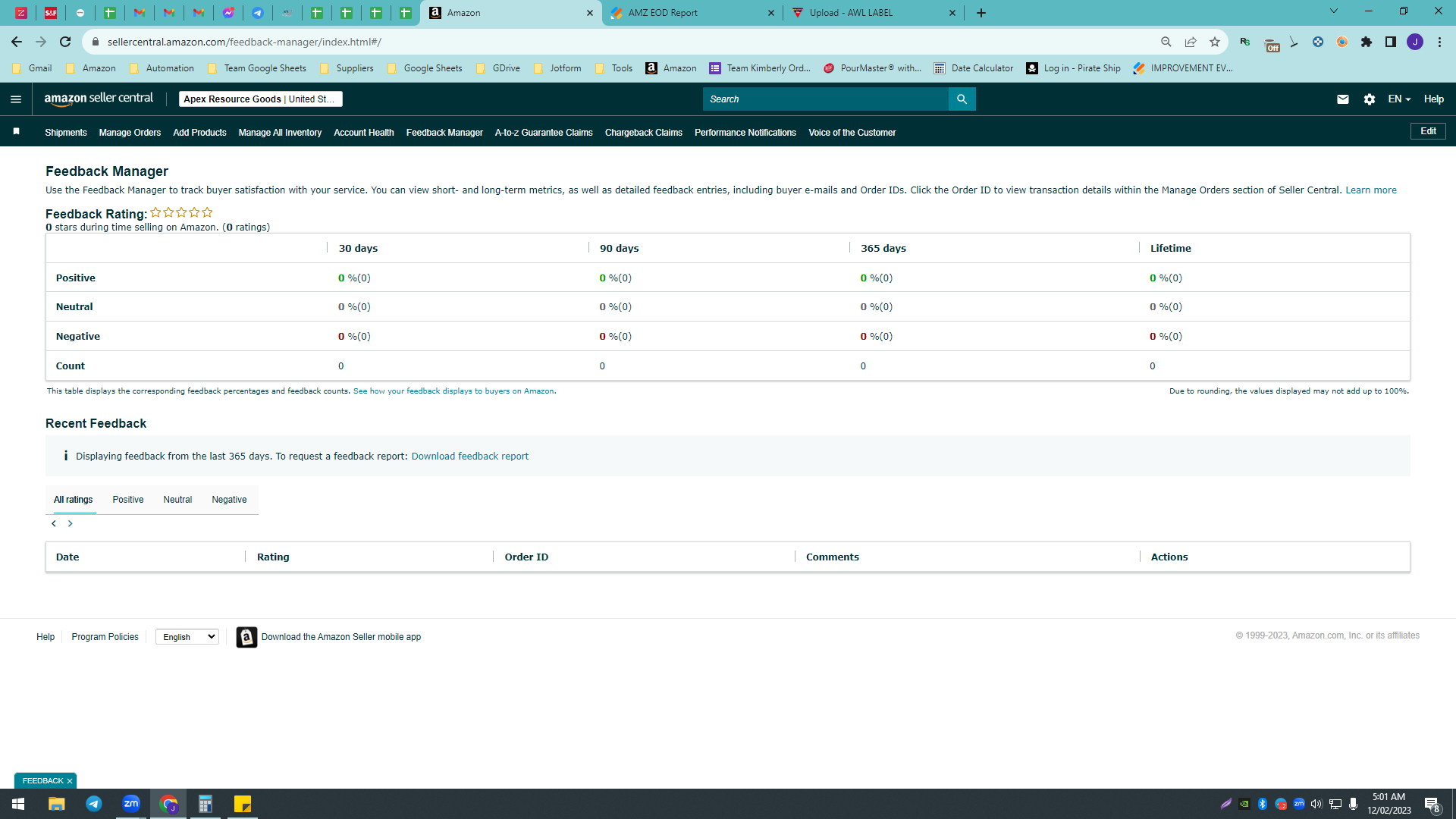The image size is (1456, 819).
Task: Open Windows notification center
Action: [x=1432, y=805]
